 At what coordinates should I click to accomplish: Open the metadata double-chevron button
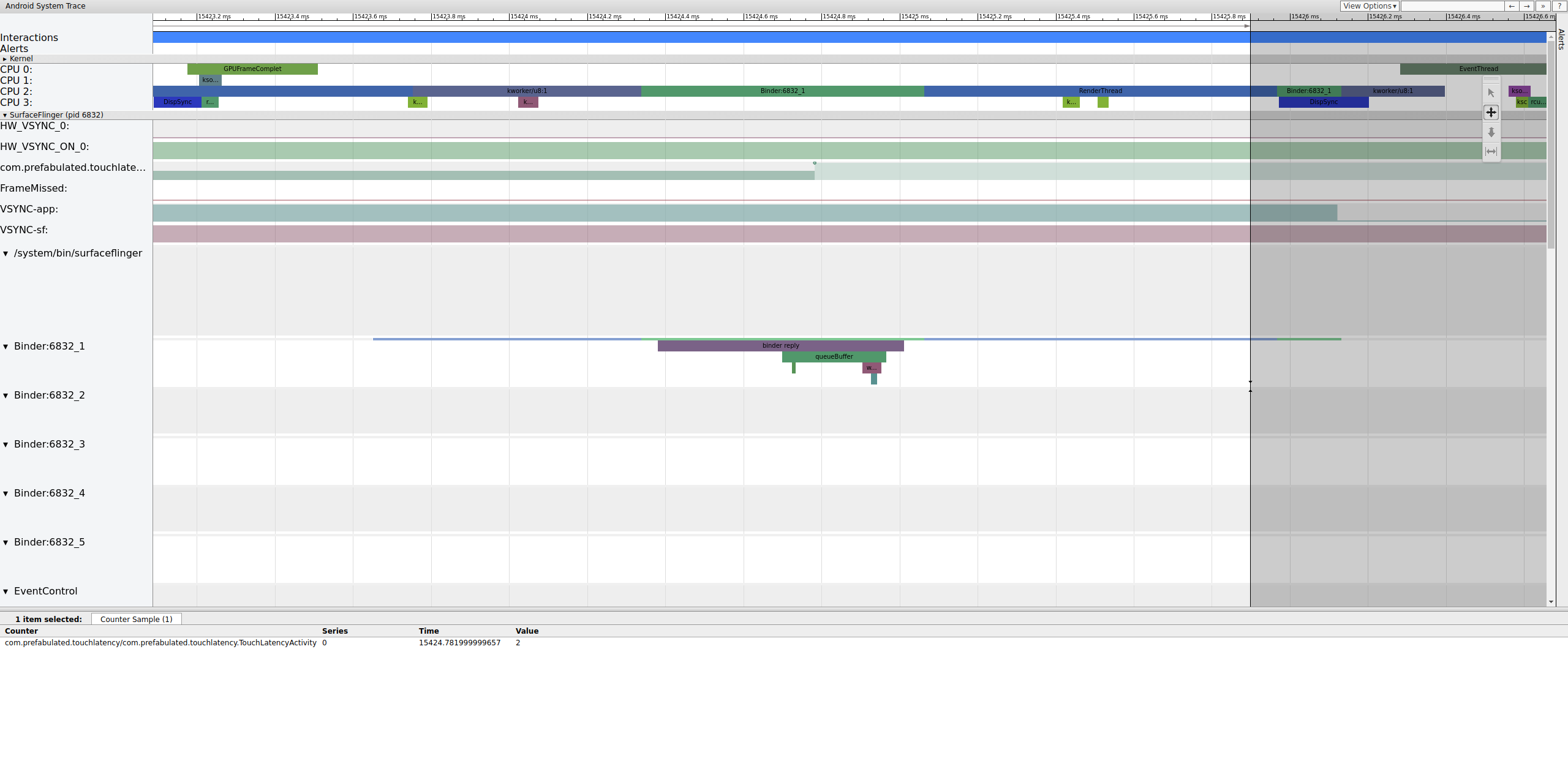coord(1543,6)
